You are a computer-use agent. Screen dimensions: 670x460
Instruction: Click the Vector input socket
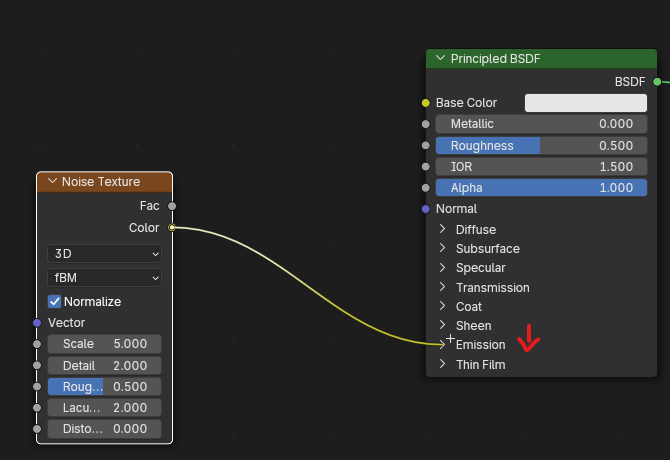pos(37,322)
